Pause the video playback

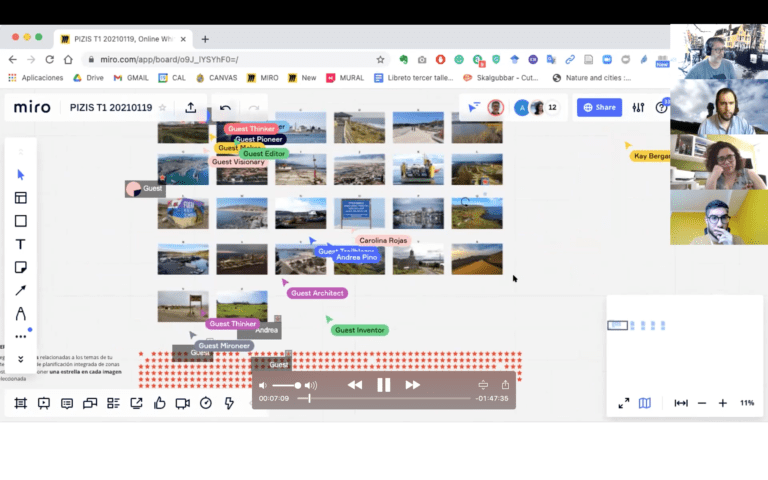384,385
